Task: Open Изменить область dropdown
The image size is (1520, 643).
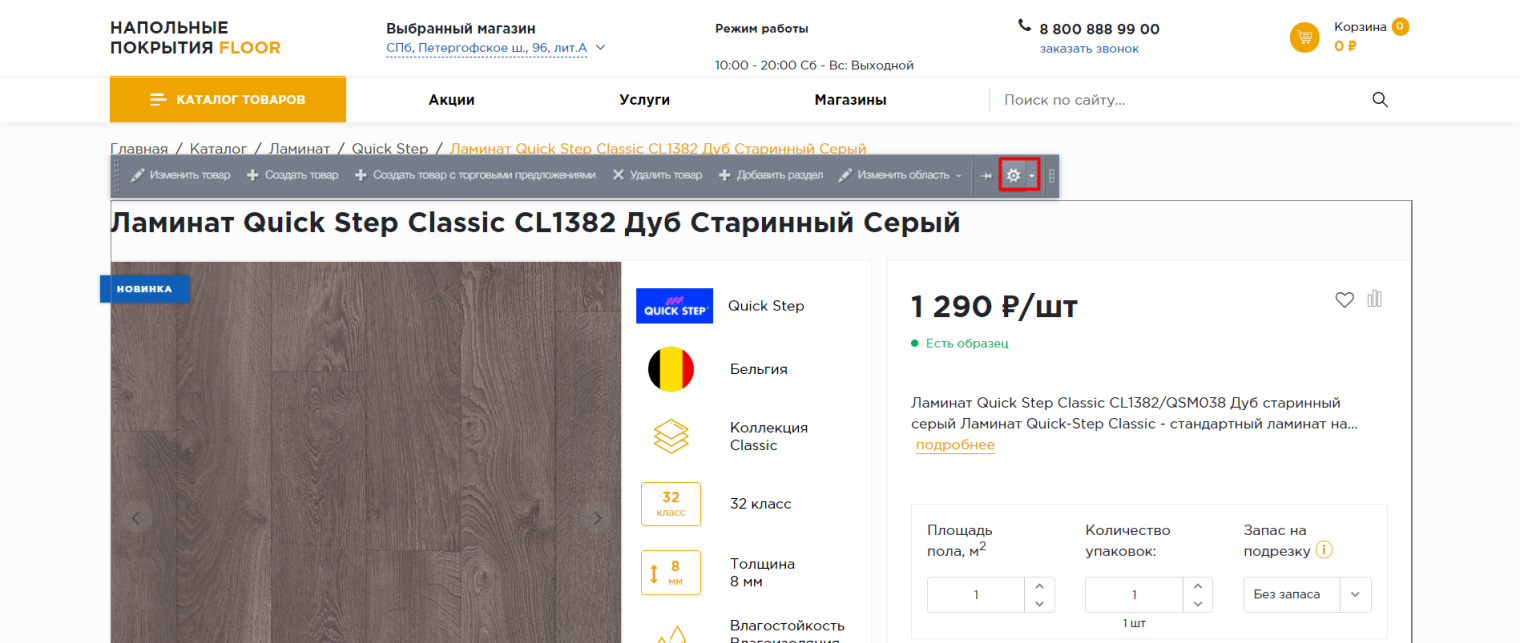Action: coord(900,176)
